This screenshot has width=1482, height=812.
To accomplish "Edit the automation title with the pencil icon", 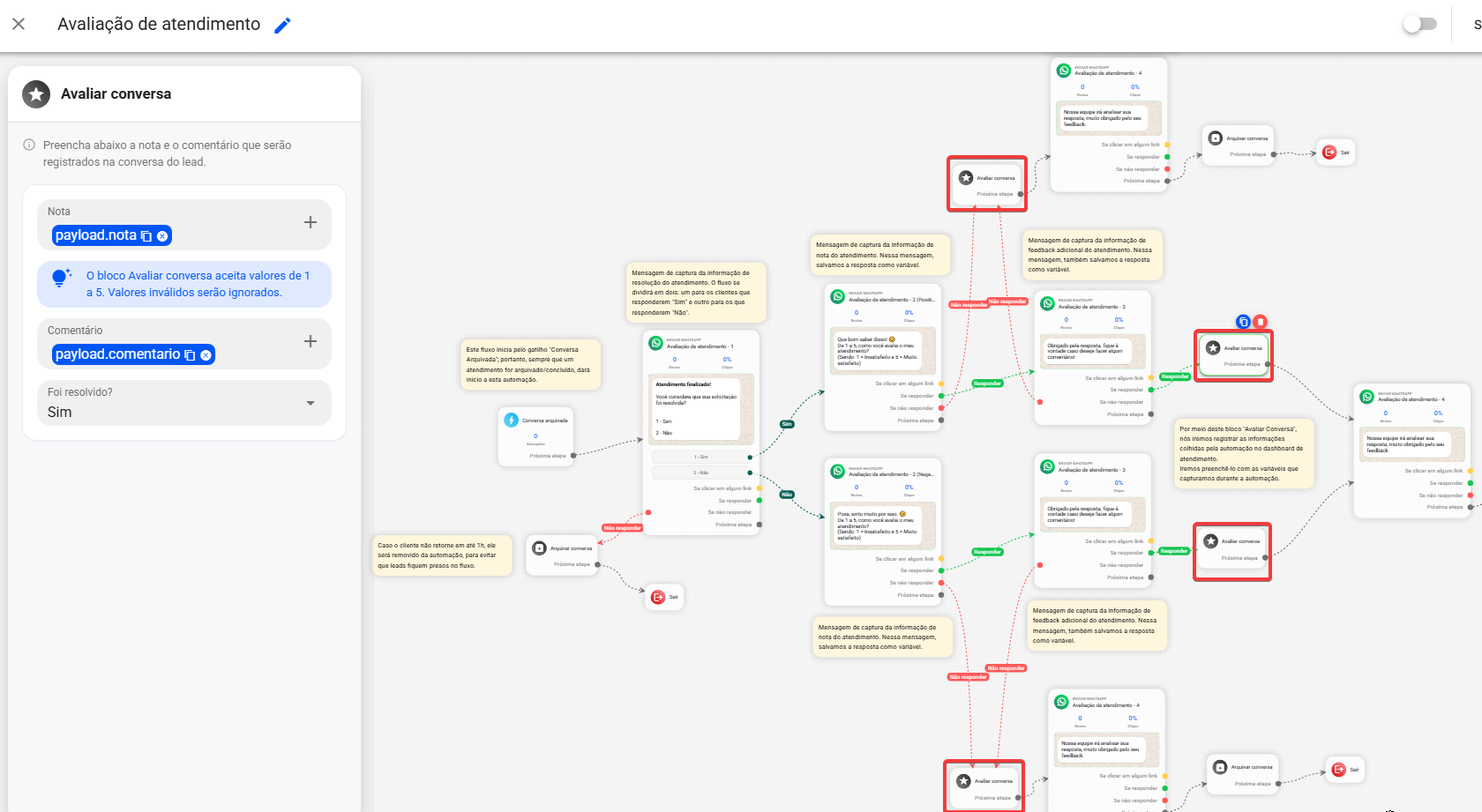I will point(282,26).
